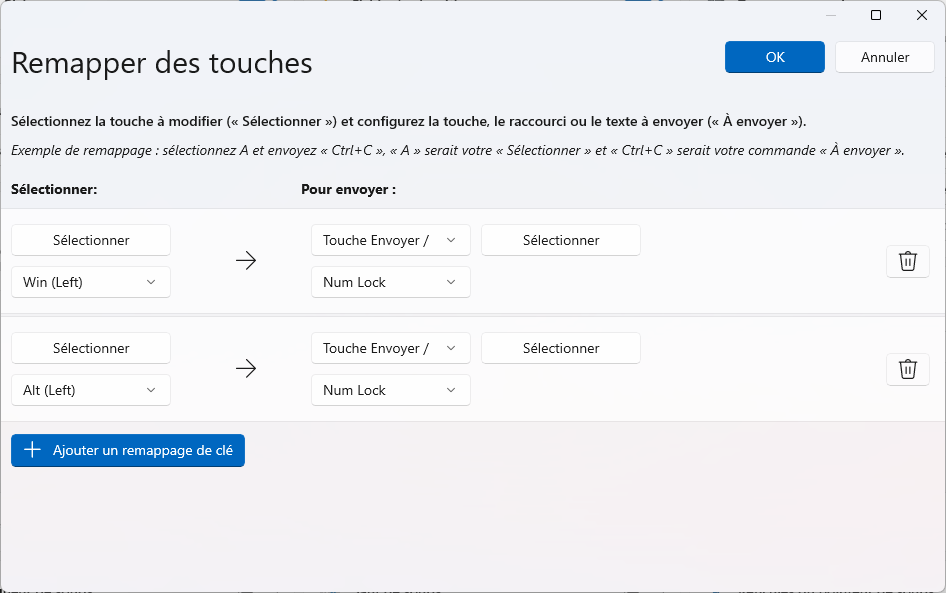Screen dimensions: 946x593
Task: Click the arrow icon in the Alt (Left) row
Action: pos(246,369)
